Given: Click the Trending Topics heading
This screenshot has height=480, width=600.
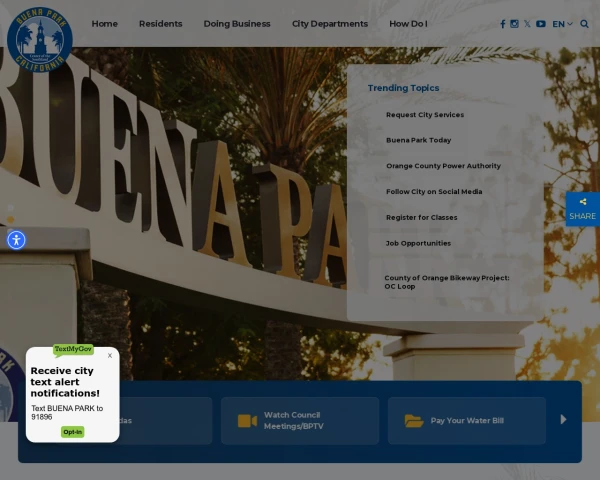Looking at the screenshot, I should tap(403, 88).
